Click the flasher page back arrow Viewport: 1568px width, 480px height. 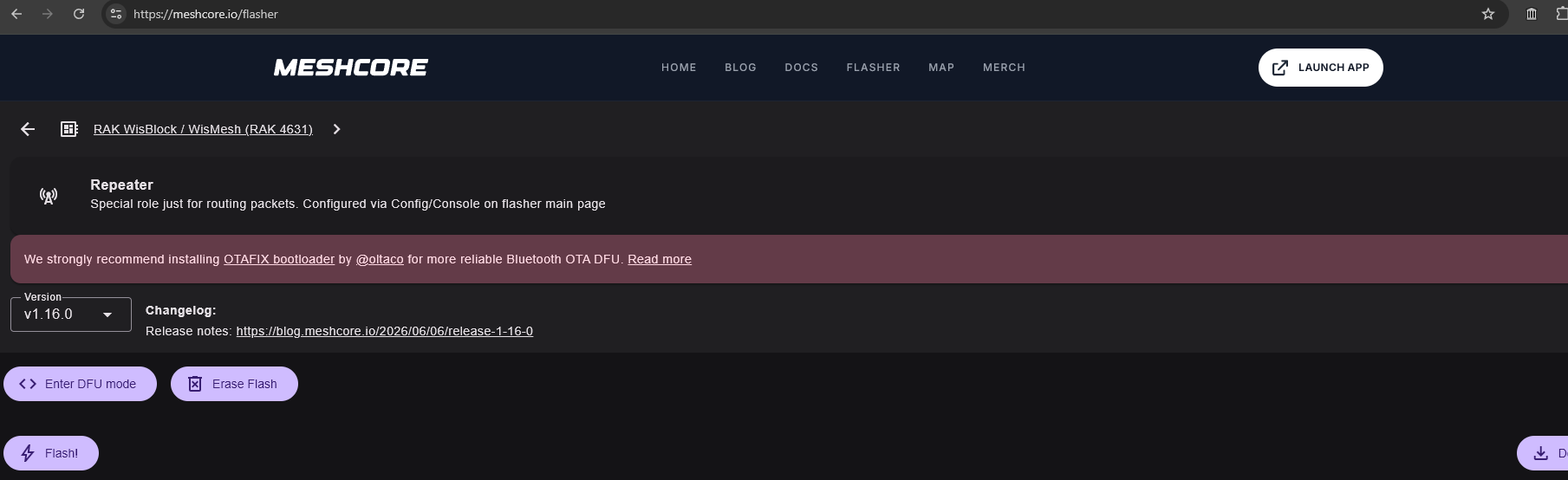coord(28,129)
